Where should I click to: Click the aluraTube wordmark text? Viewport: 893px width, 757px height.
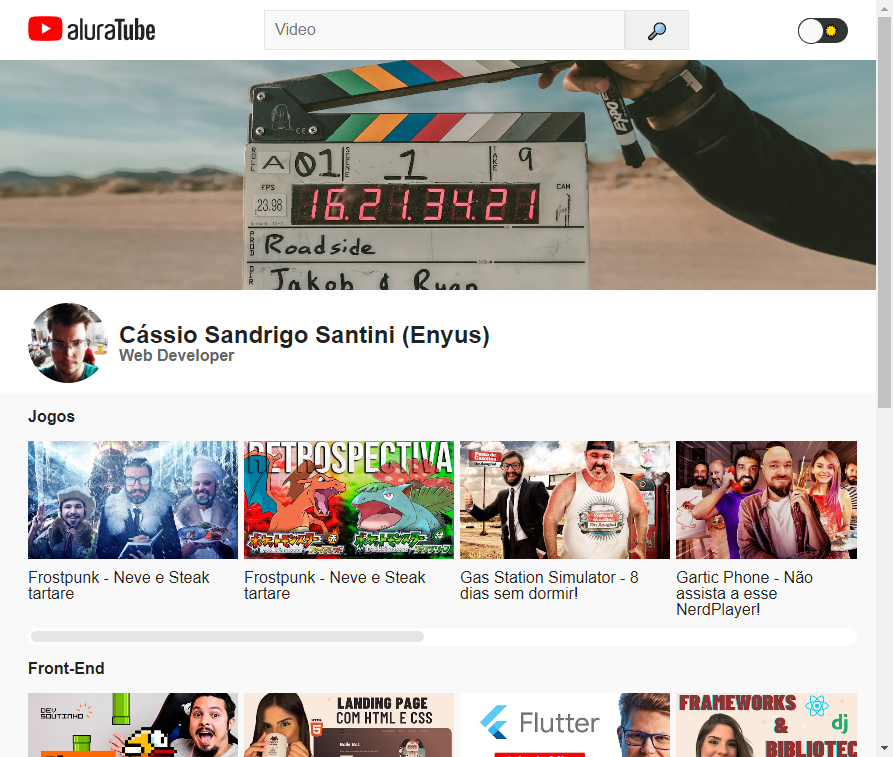point(111,30)
